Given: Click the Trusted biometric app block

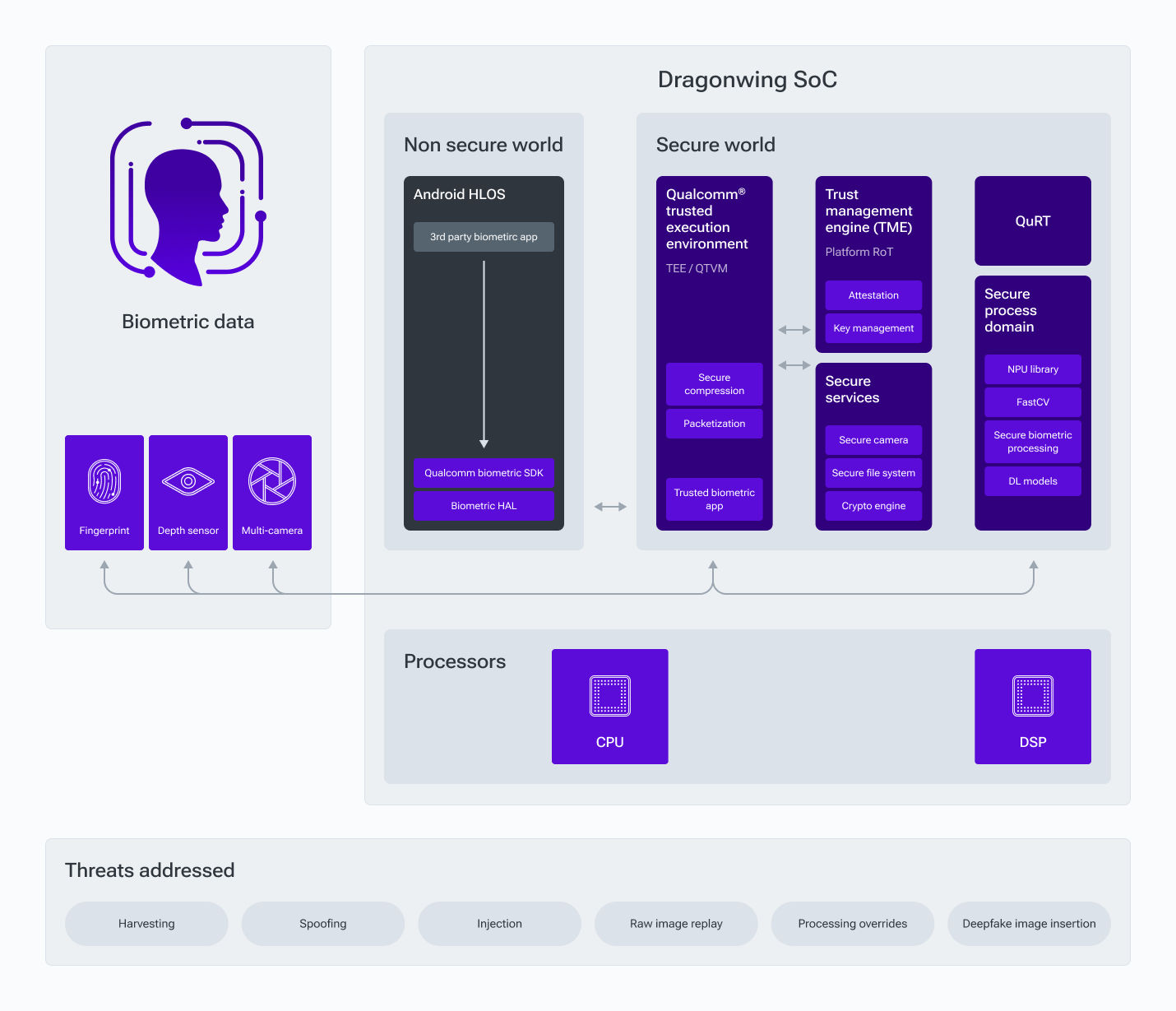Looking at the screenshot, I should tap(714, 499).
